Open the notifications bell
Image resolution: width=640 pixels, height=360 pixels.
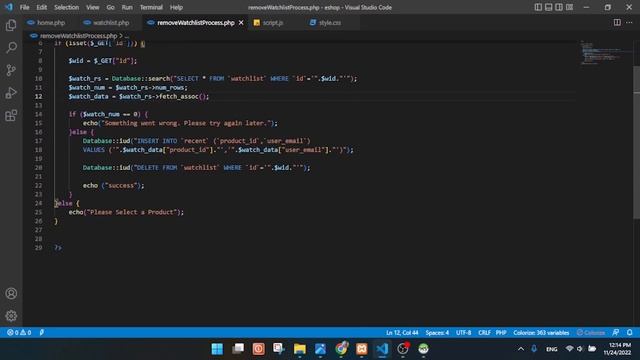(629, 333)
